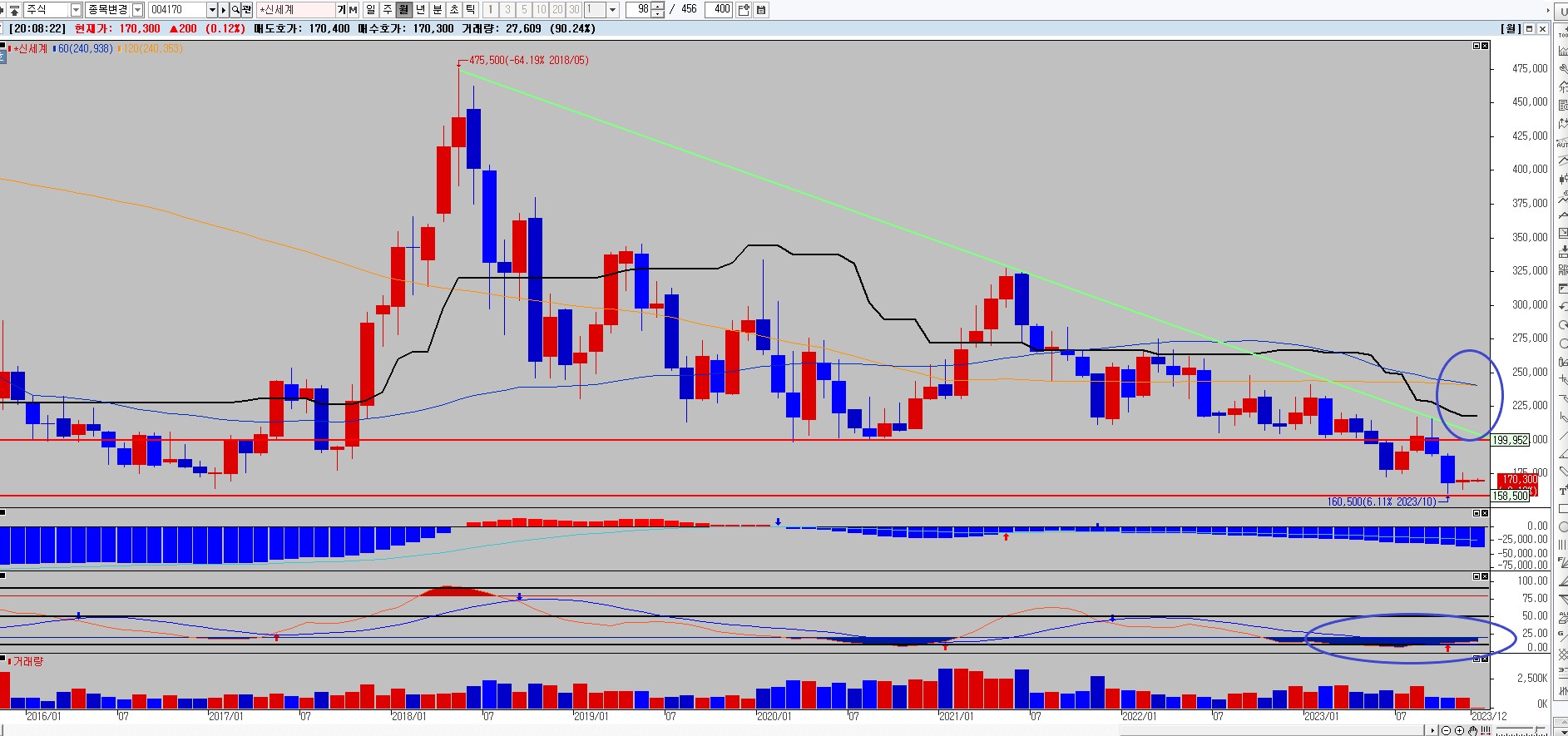1568x736 pixels.
Task: Maximize the stochastic oscillator panel
Action: pyautogui.click(x=1476, y=576)
